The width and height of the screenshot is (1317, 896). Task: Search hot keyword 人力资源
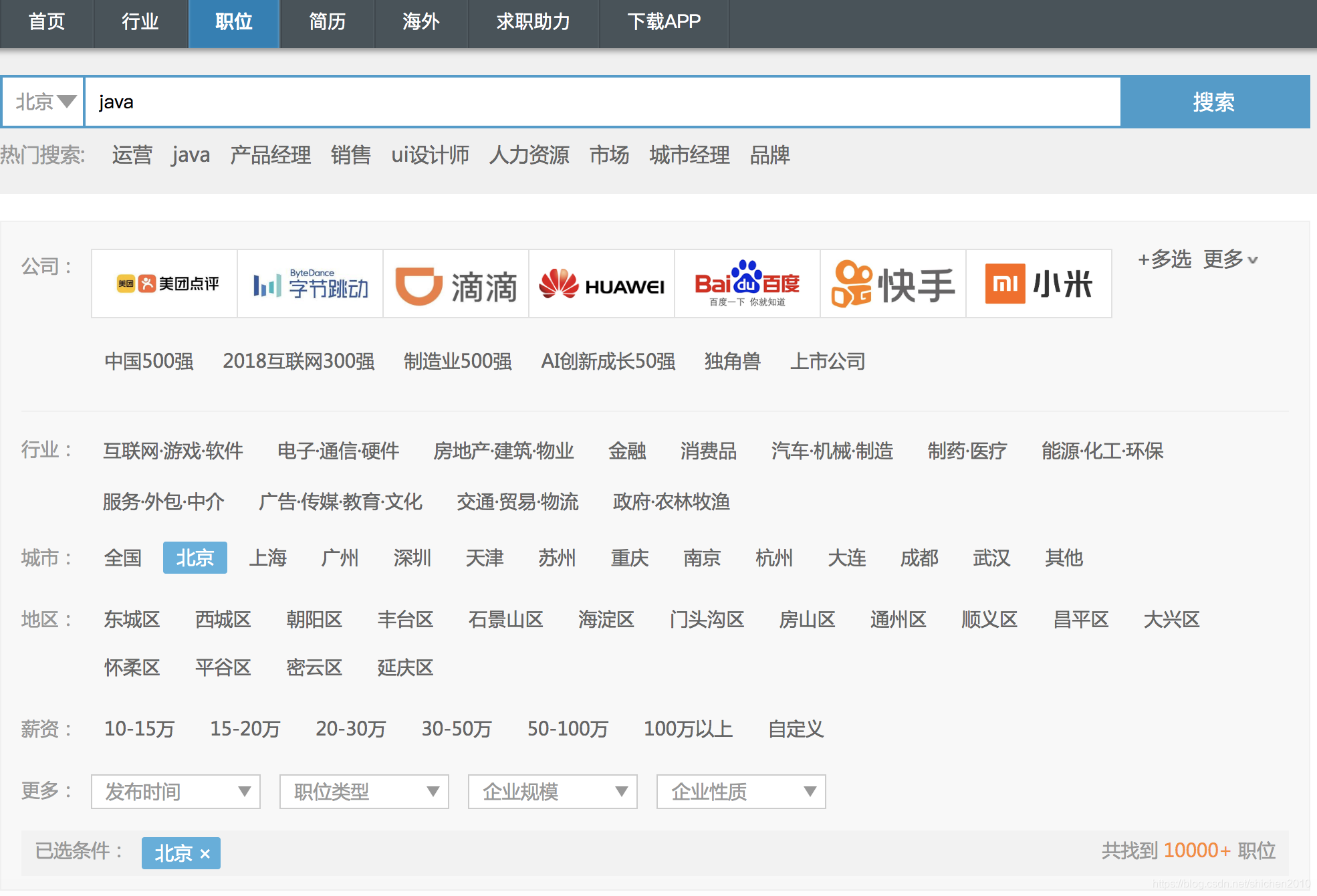point(529,155)
